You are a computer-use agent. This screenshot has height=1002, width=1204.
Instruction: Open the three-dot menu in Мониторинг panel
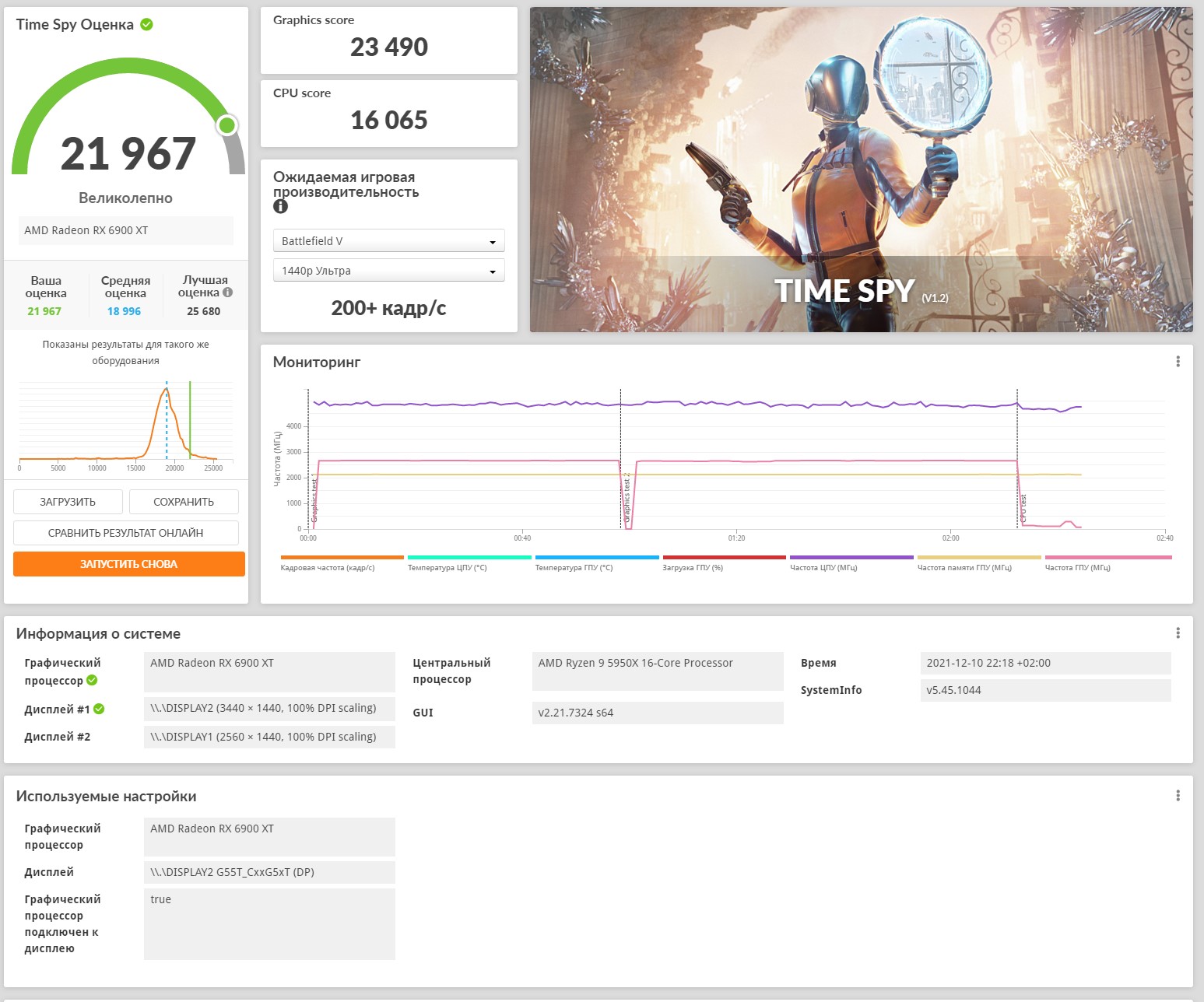pyautogui.click(x=1178, y=362)
